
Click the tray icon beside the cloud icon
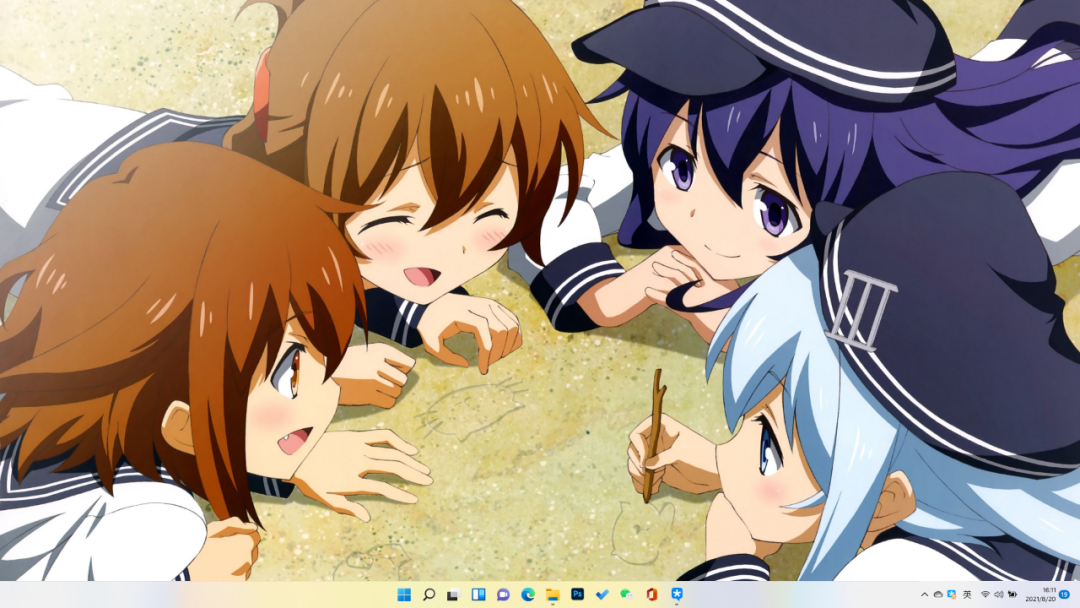click(952, 594)
